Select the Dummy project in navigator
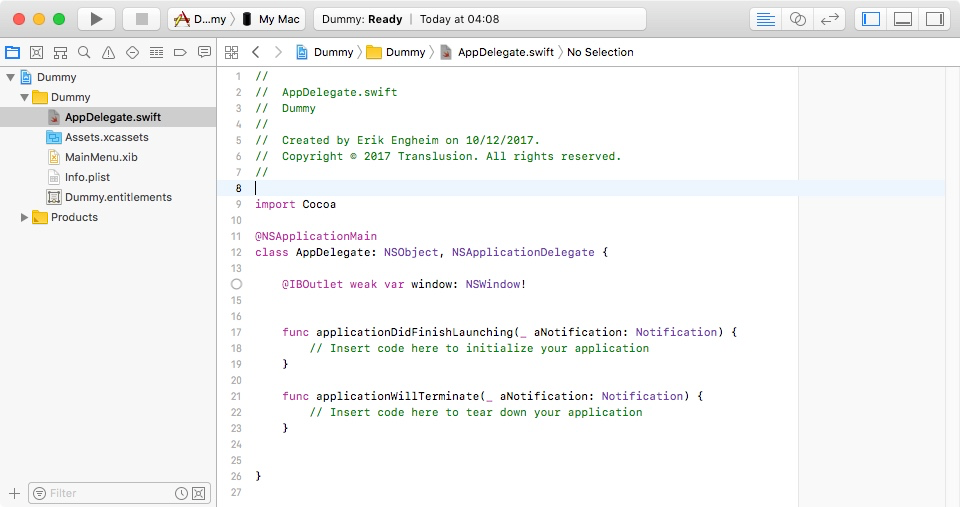Screen dimensions: 960x507 pos(56,77)
